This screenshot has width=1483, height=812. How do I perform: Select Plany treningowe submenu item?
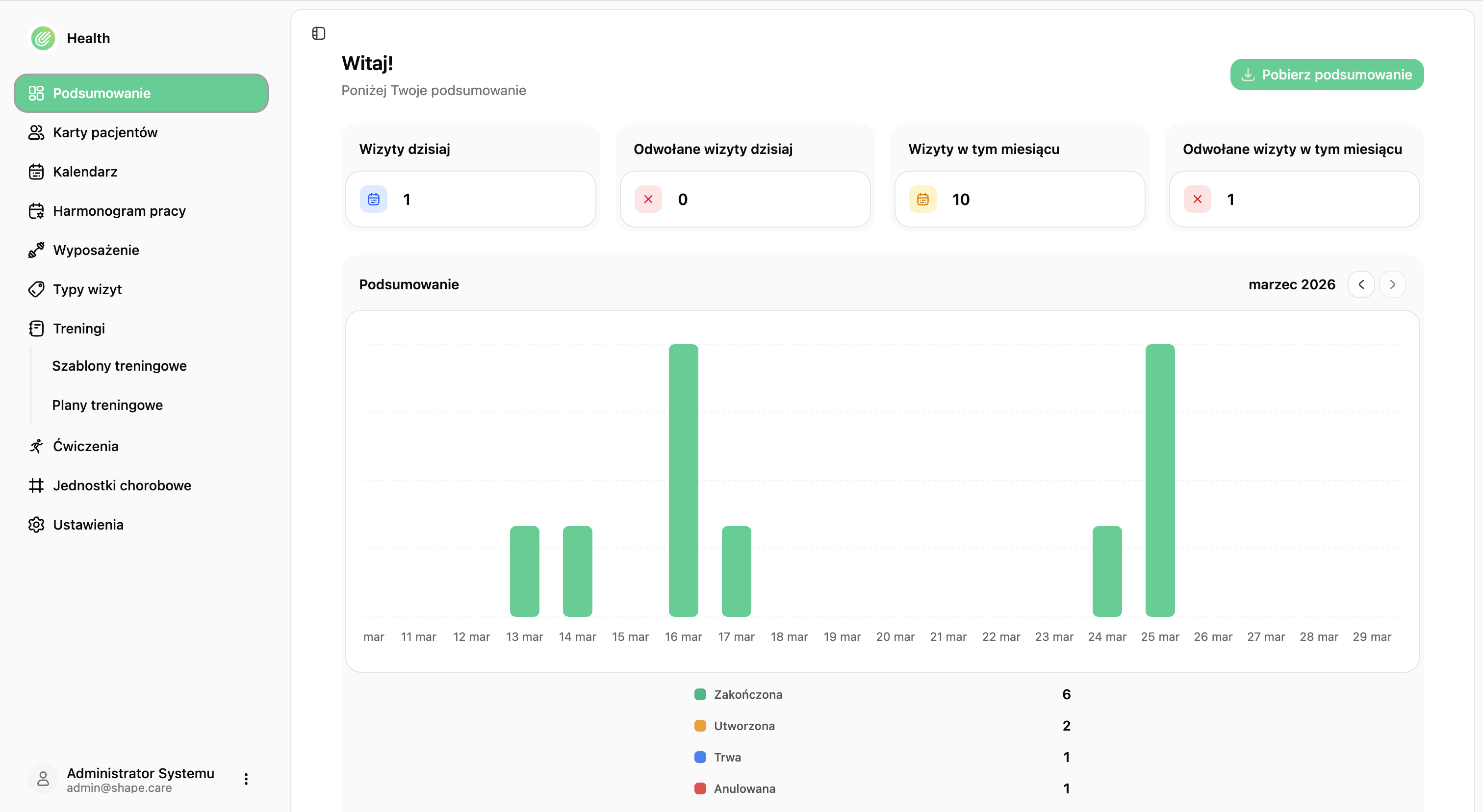point(107,405)
